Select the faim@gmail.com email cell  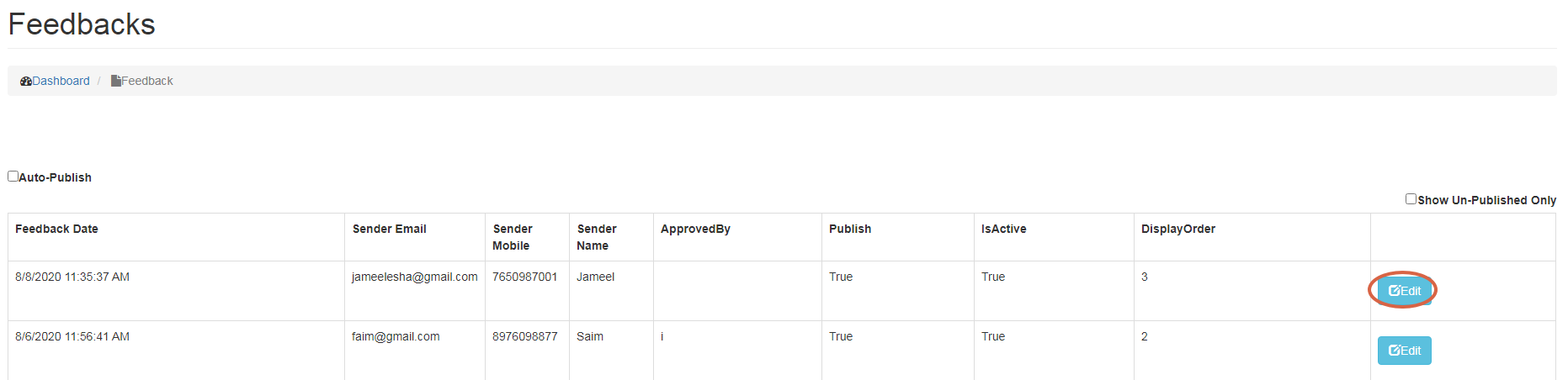pyautogui.click(x=396, y=337)
